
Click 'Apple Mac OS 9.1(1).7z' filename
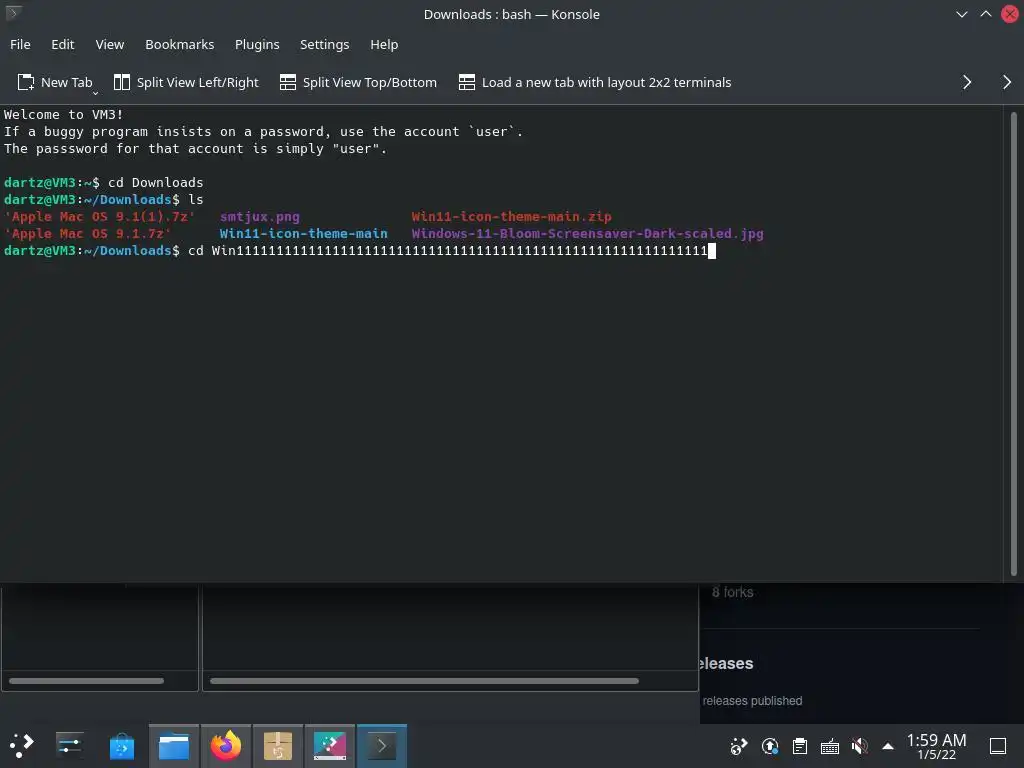(x=99, y=217)
